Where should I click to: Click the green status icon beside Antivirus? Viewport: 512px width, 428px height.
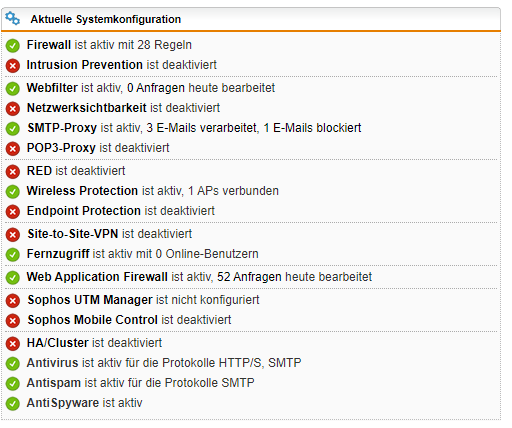coord(13,364)
